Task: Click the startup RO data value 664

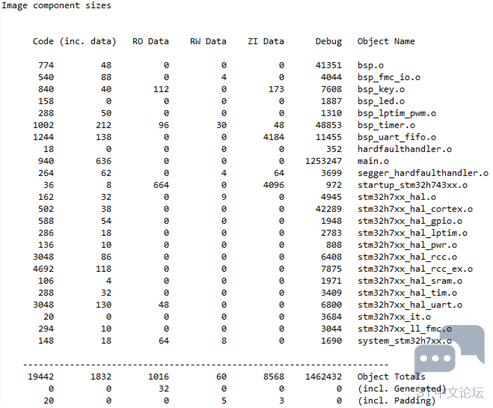Action: coord(161,185)
